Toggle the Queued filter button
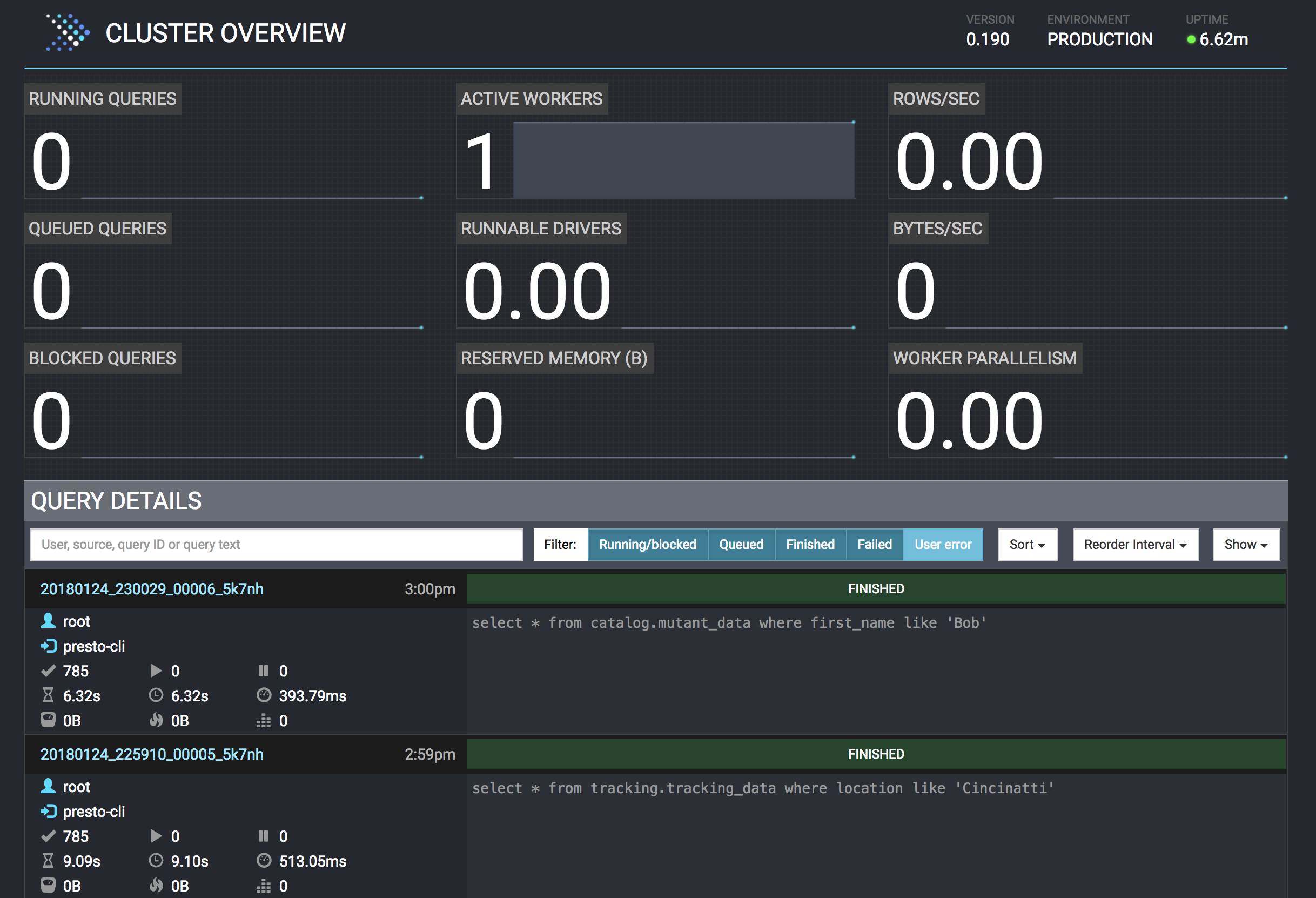The height and width of the screenshot is (898, 1316). (741, 545)
